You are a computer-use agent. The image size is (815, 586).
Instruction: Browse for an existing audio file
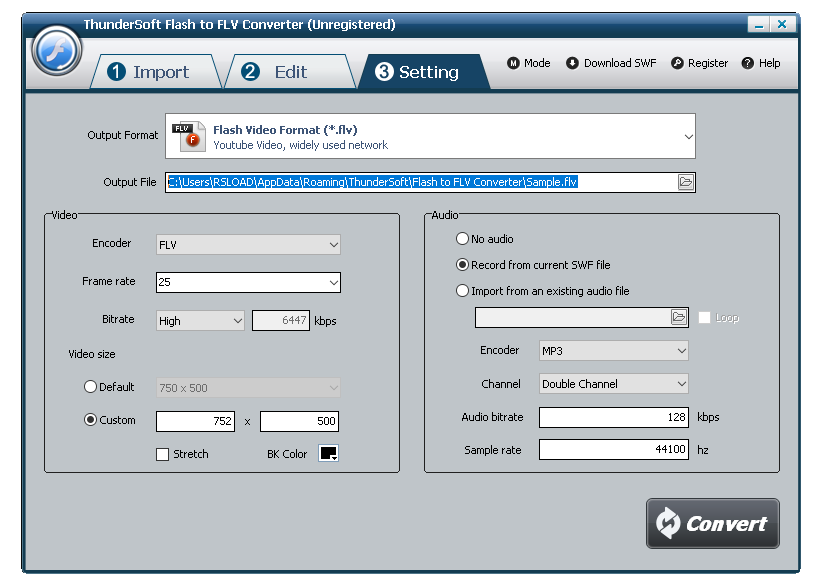pyautogui.click(x=676, y=317)
